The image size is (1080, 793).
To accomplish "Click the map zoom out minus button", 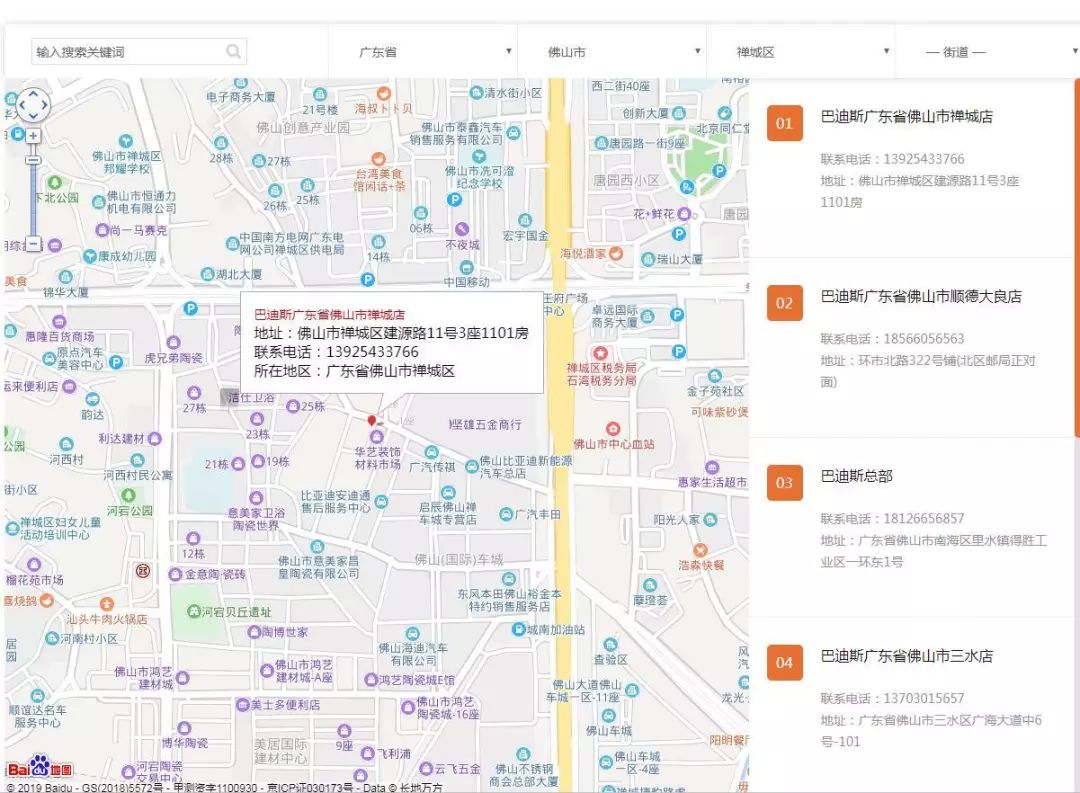I will point(33,244).
